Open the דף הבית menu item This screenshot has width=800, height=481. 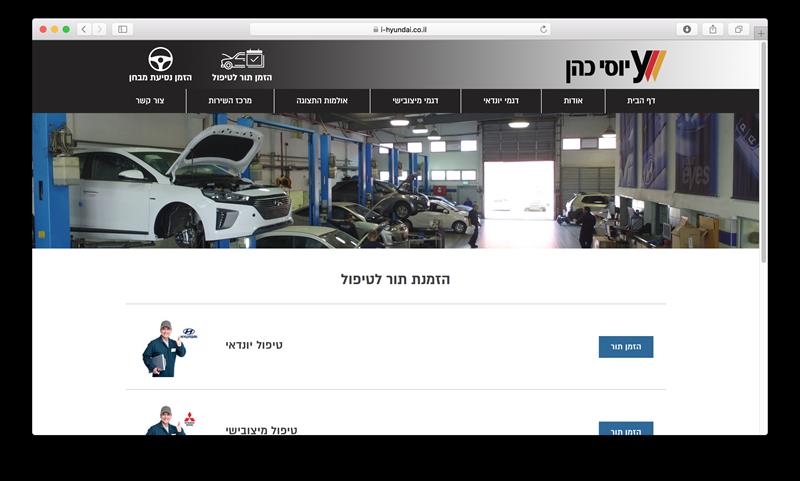pyautogui.click(x=641, y=100)
